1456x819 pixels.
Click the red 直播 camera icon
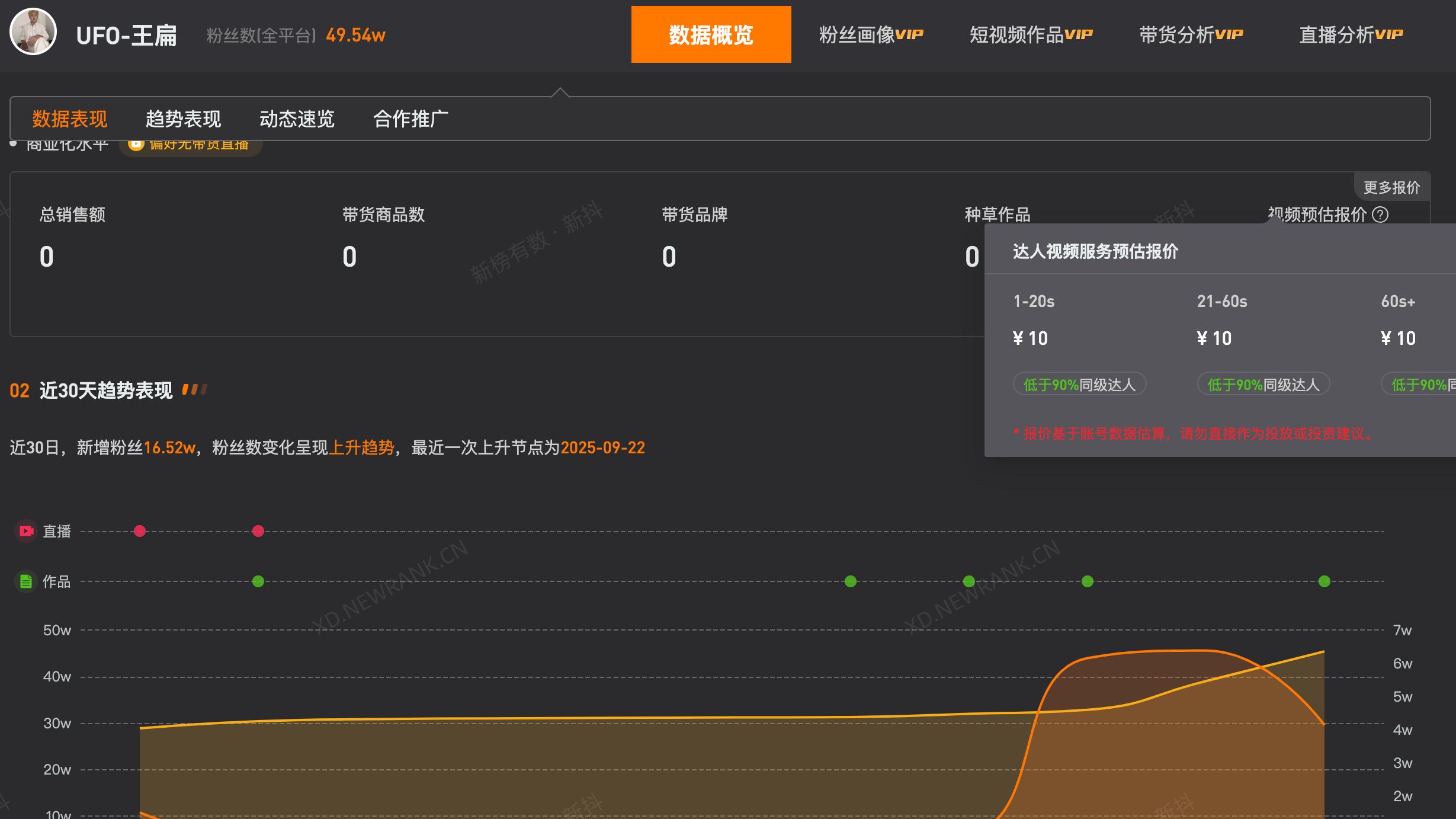[x=26, y=531]
